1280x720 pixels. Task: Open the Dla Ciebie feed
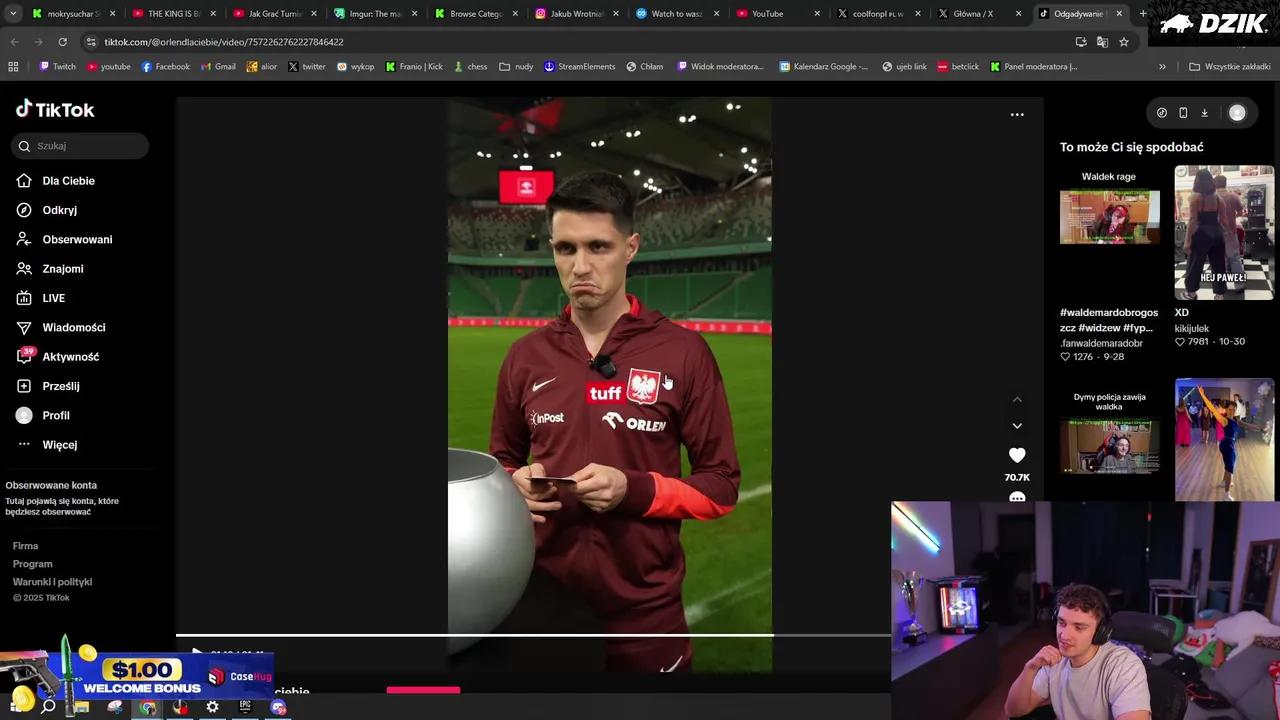(68, 181)
